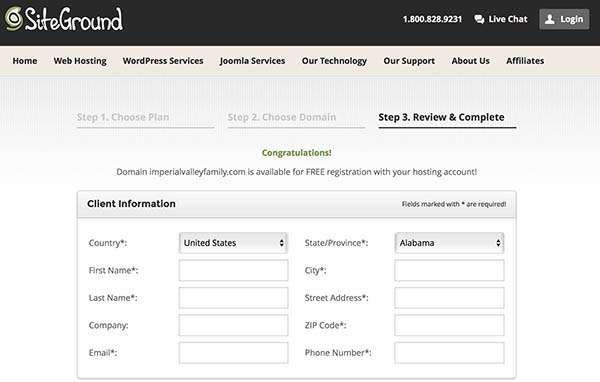Click into the Company input field
Screen dimensions: 600x382
tap(233, 325)
